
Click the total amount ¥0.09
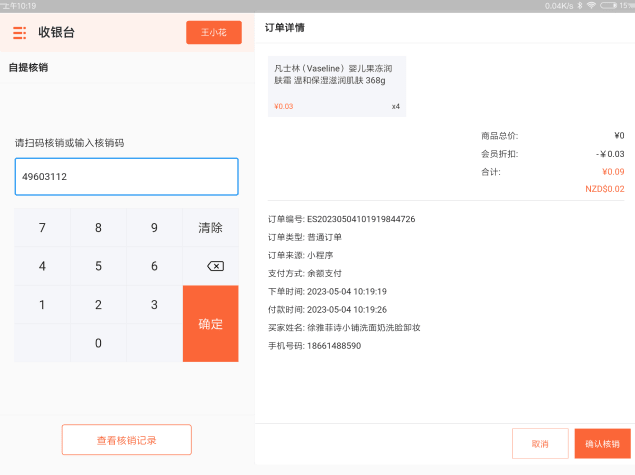(613, 172)
